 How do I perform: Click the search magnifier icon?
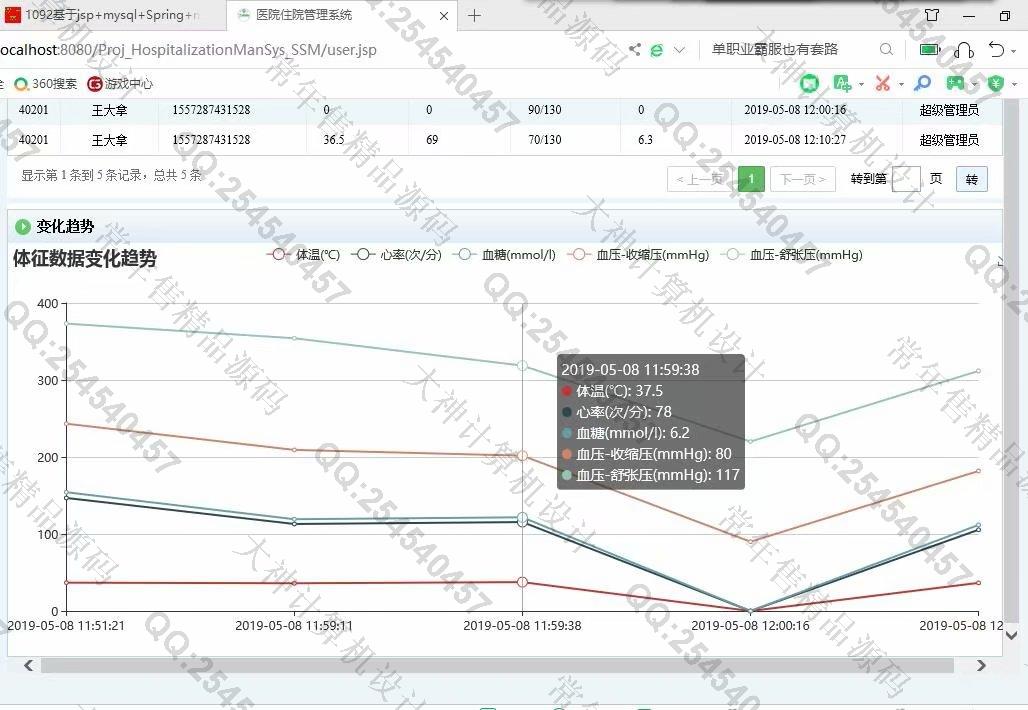click(x=886, y=49)
